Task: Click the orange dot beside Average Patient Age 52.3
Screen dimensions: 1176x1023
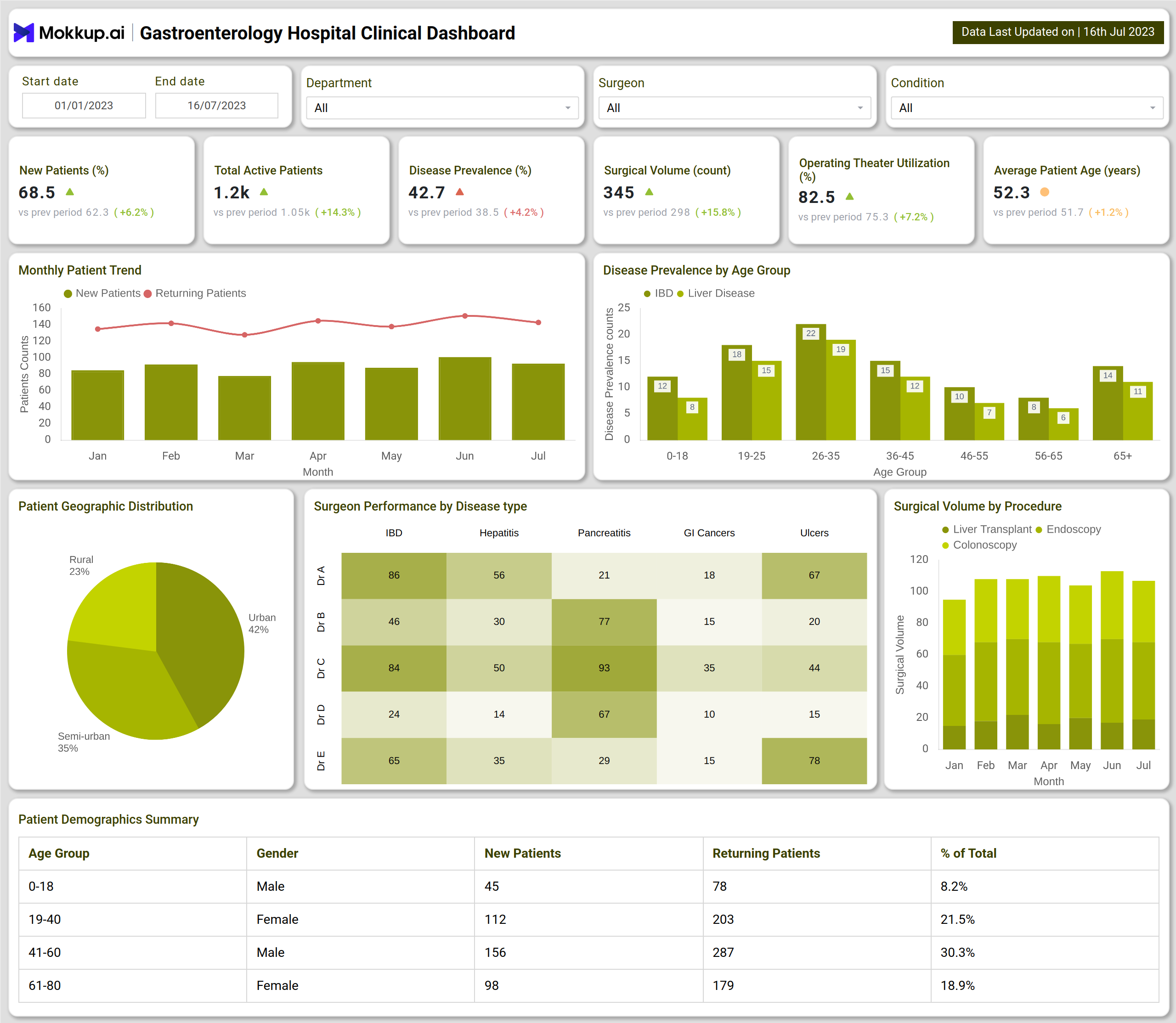Action: (1045, 192)
